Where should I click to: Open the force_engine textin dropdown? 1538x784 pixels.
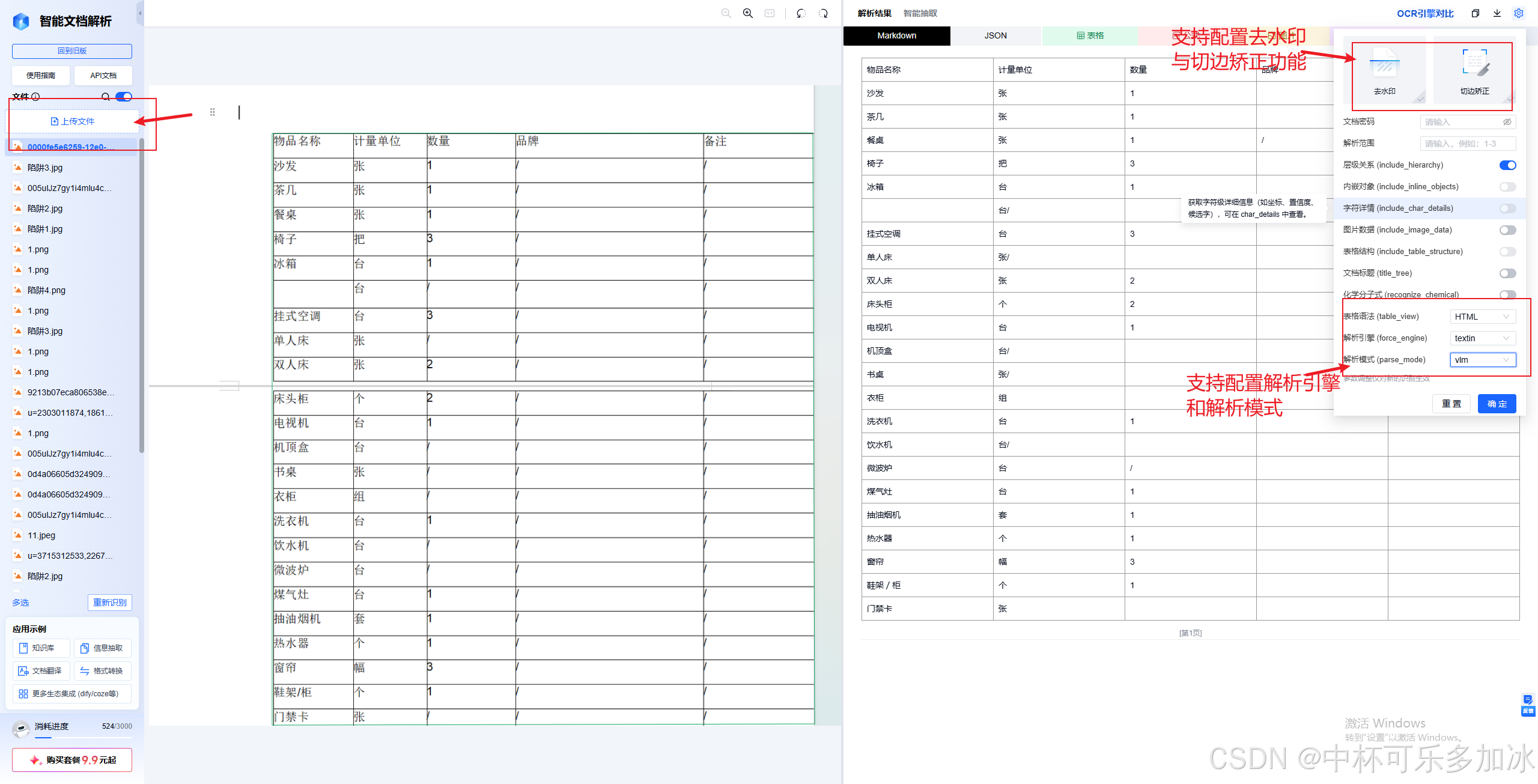click(1483, 338)
